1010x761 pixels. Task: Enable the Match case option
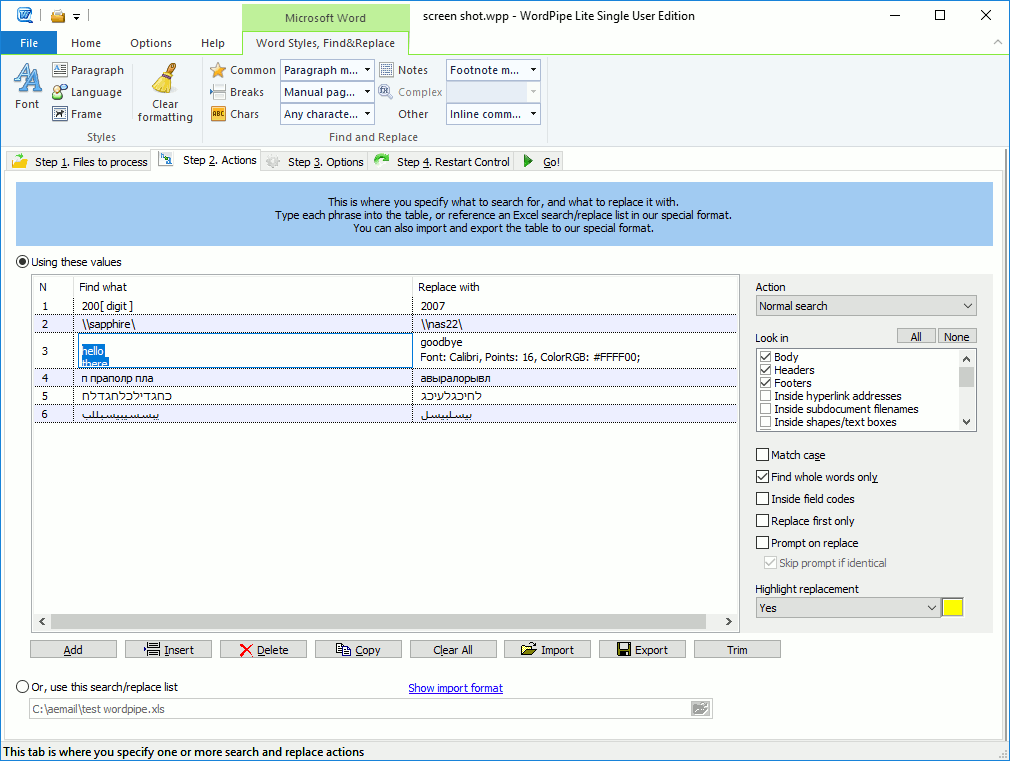coord(761,454)
